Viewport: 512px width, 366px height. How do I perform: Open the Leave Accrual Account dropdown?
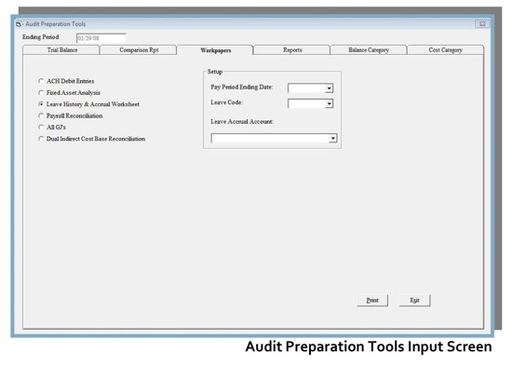333,138
